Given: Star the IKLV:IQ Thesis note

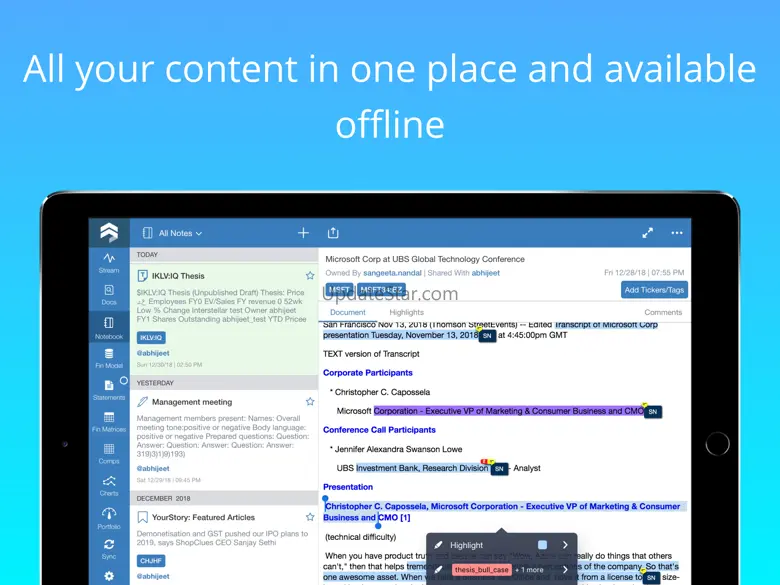Looking at the screenshot, I should click(x=310, y=275).
